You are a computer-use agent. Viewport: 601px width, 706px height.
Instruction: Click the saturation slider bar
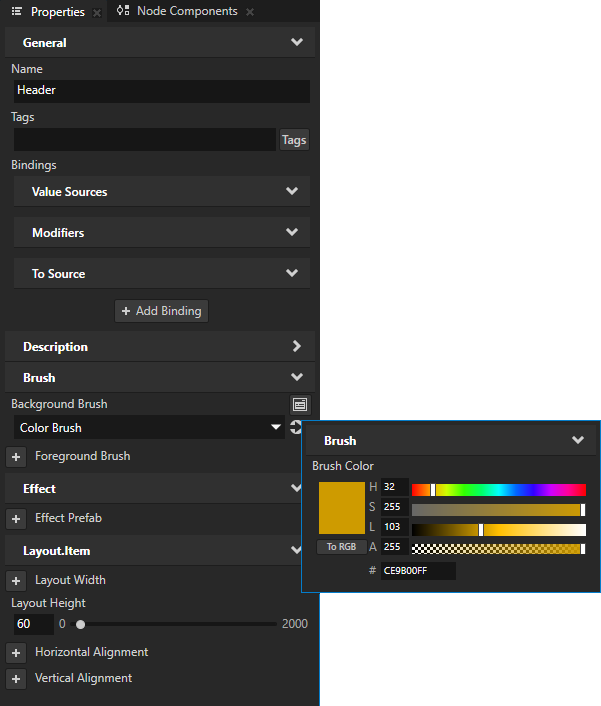coord(499,510)
